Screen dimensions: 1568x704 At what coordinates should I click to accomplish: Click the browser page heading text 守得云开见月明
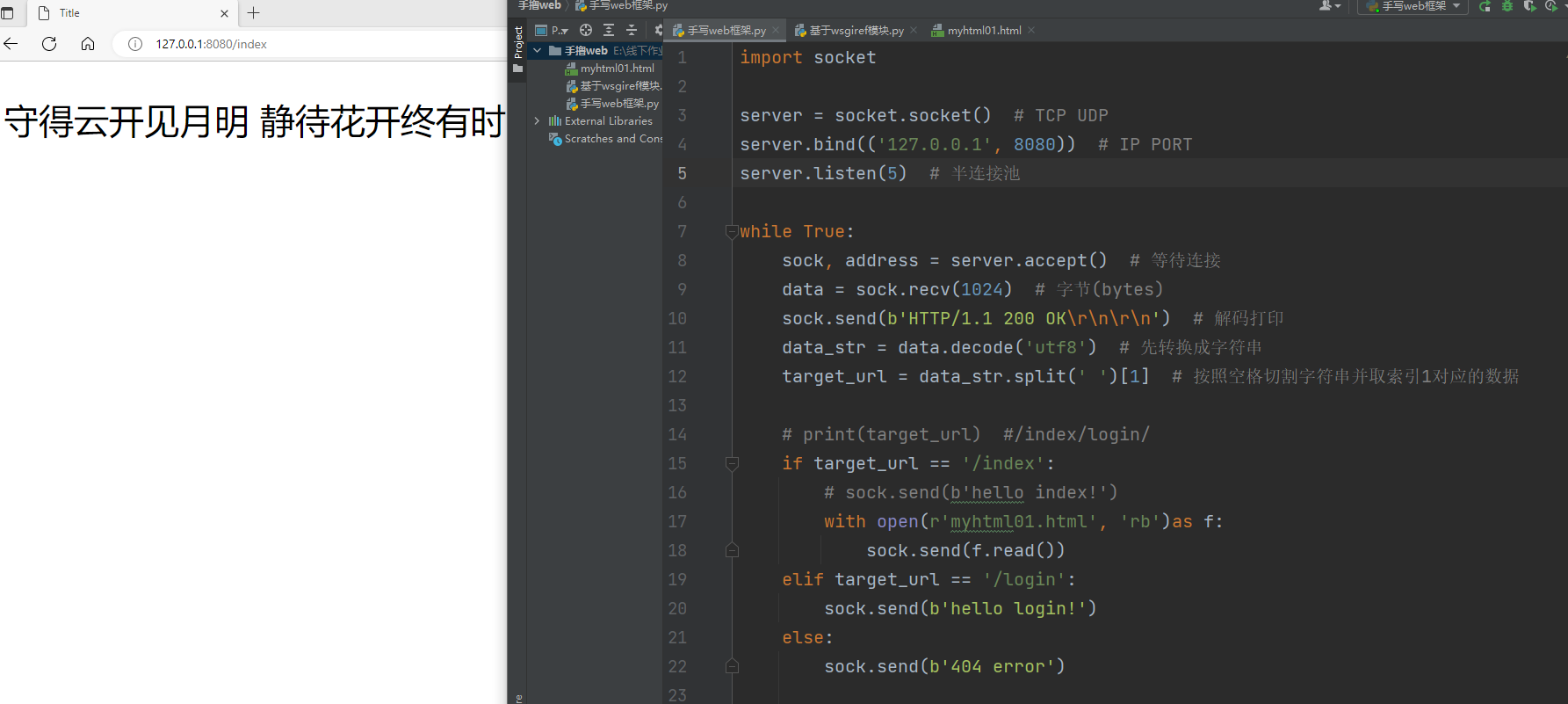tap(126, 121)
